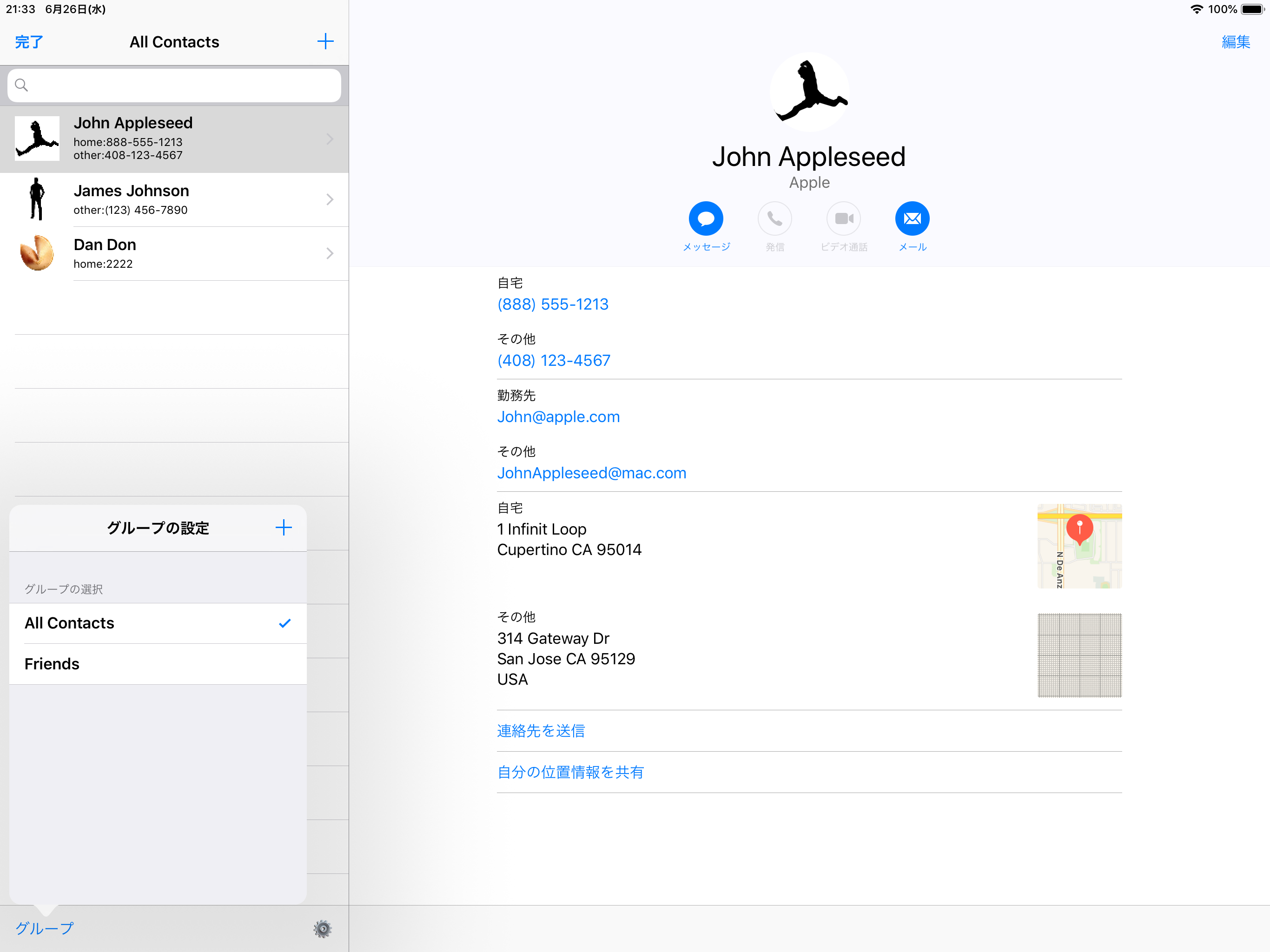This screenshot has width=1270, height=952.
Task: Tap the other:408-123-4567 subtitle
Action: (x=127, y=155)
